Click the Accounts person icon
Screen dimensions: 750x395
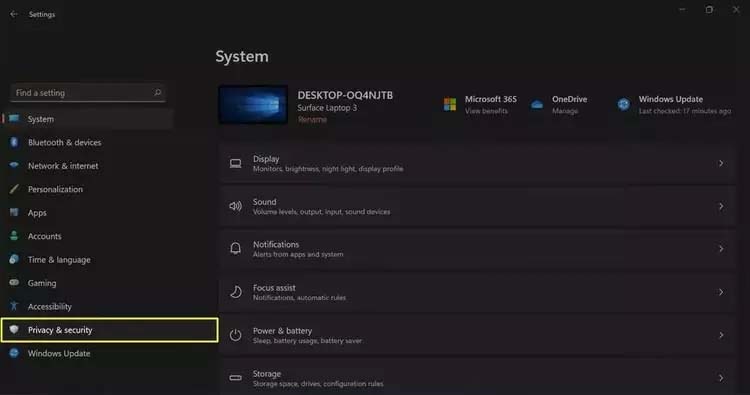point(14,235)
